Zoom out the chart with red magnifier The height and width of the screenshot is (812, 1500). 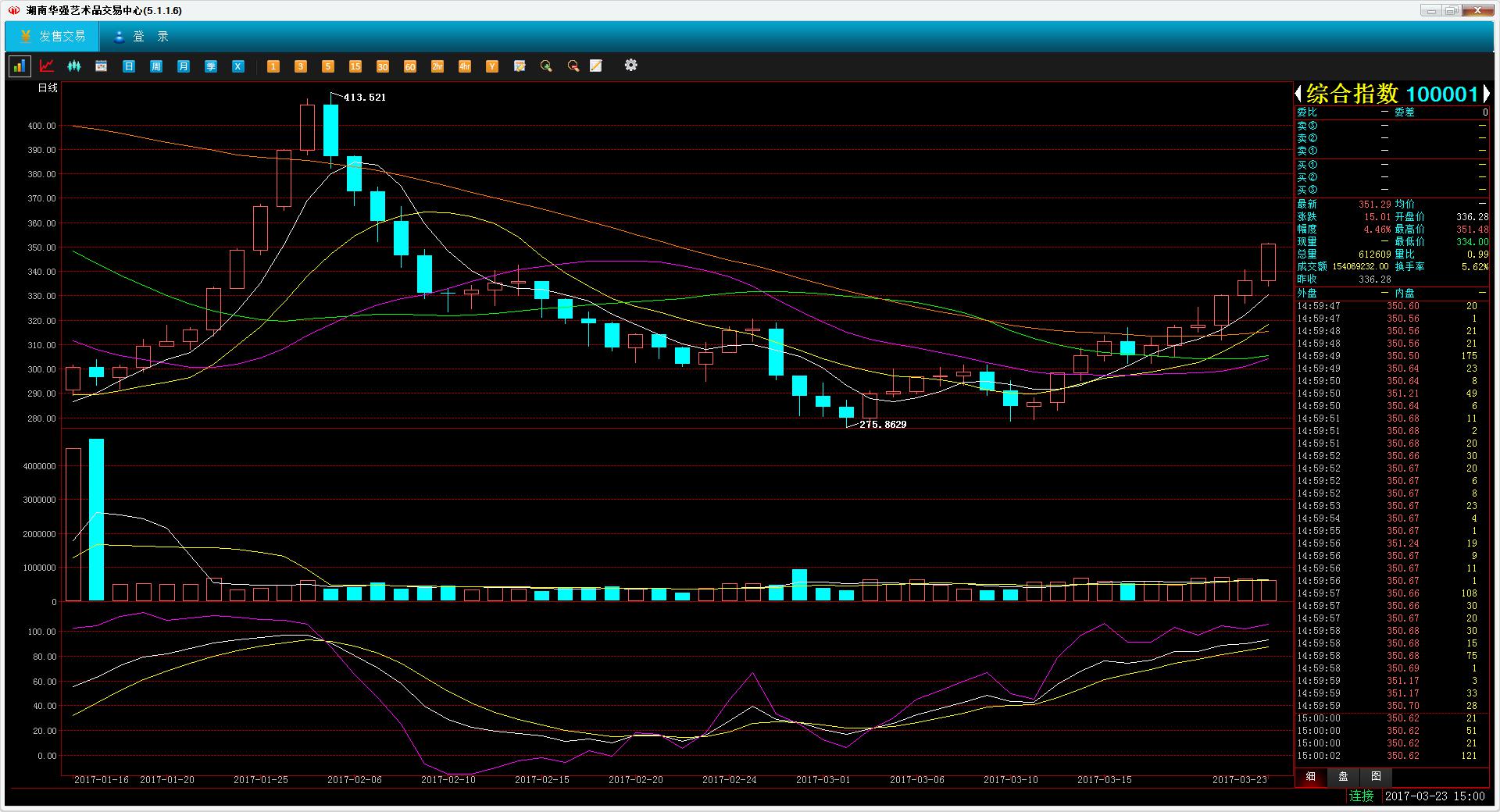tap(573, 66)
